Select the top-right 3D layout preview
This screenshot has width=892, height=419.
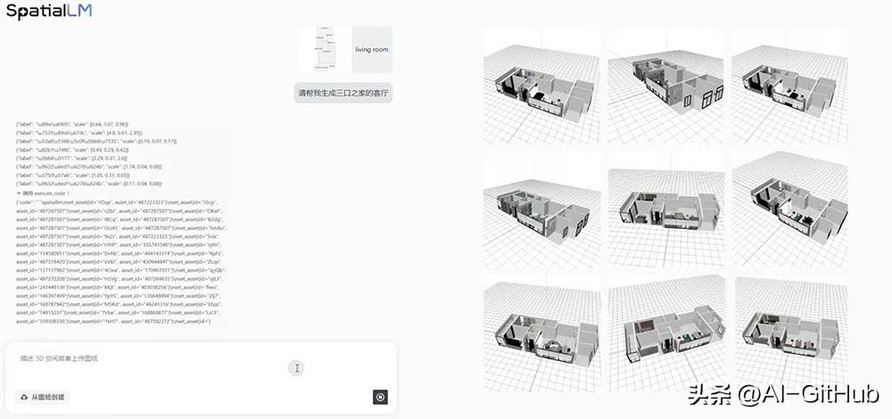coord(790,85)
